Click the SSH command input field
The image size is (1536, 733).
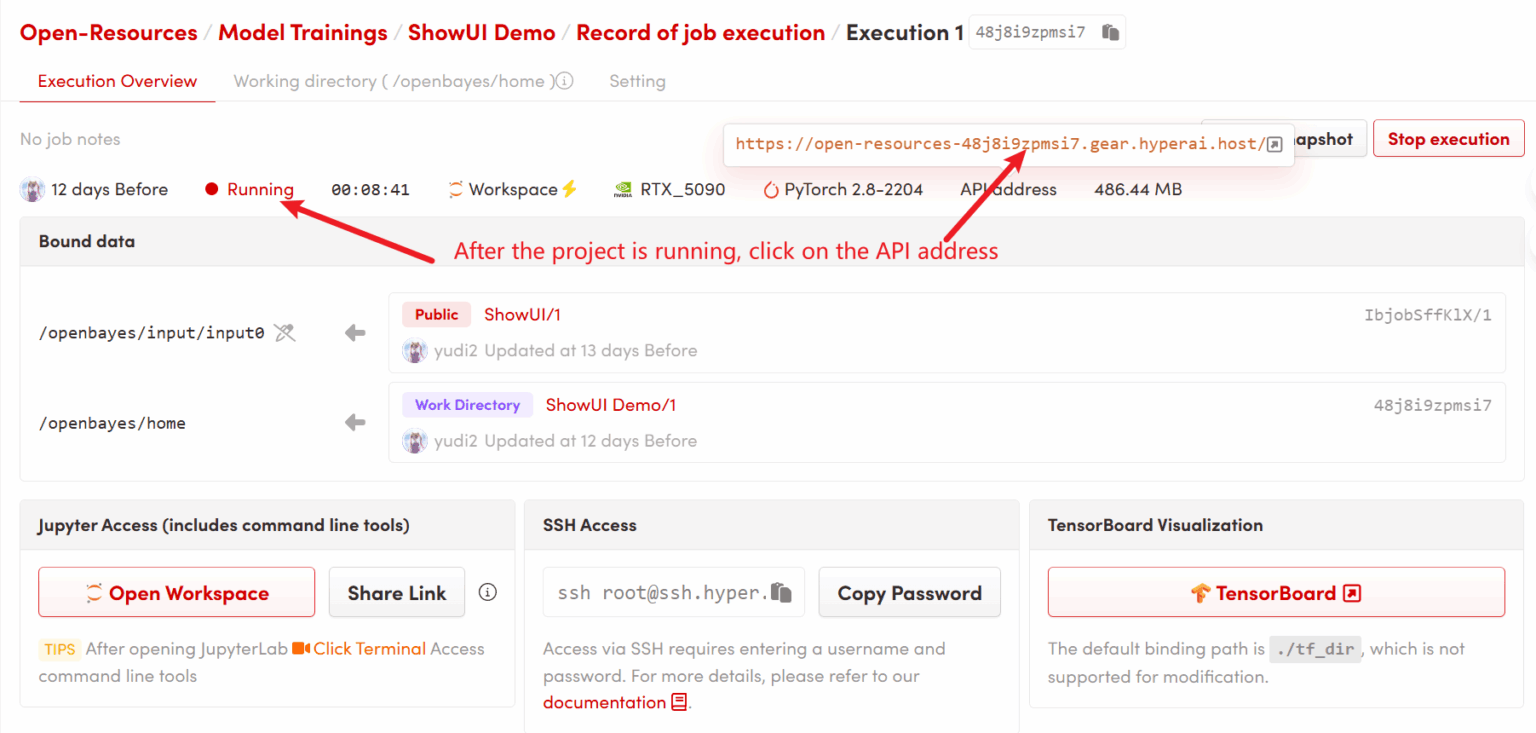click(x=657, y=593)
